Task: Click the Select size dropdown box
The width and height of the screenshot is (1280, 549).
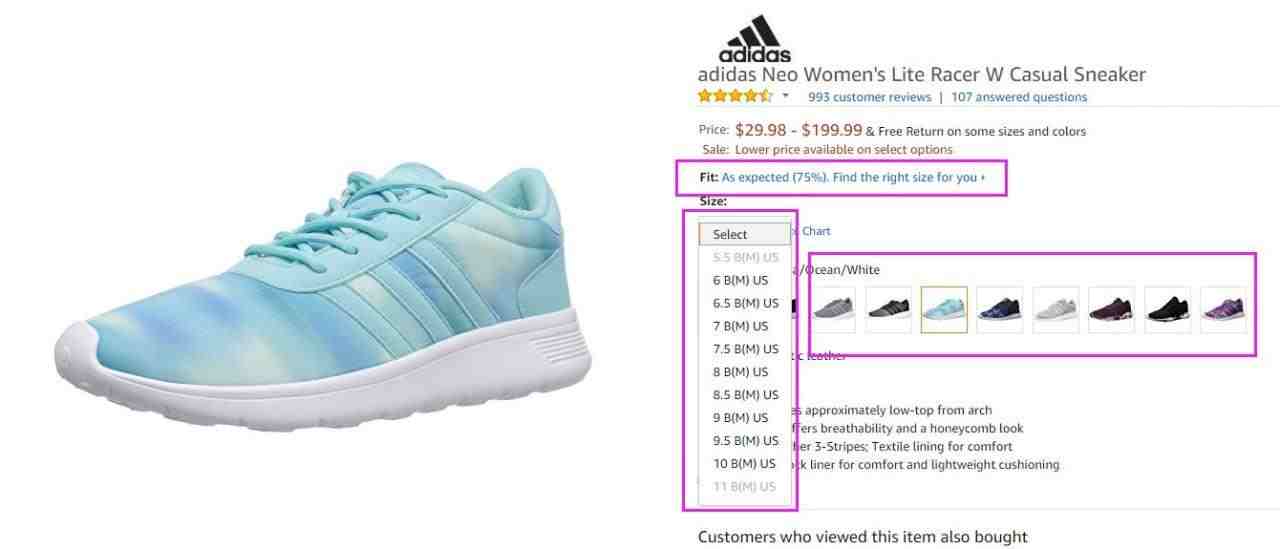Action: coord(745,234)
